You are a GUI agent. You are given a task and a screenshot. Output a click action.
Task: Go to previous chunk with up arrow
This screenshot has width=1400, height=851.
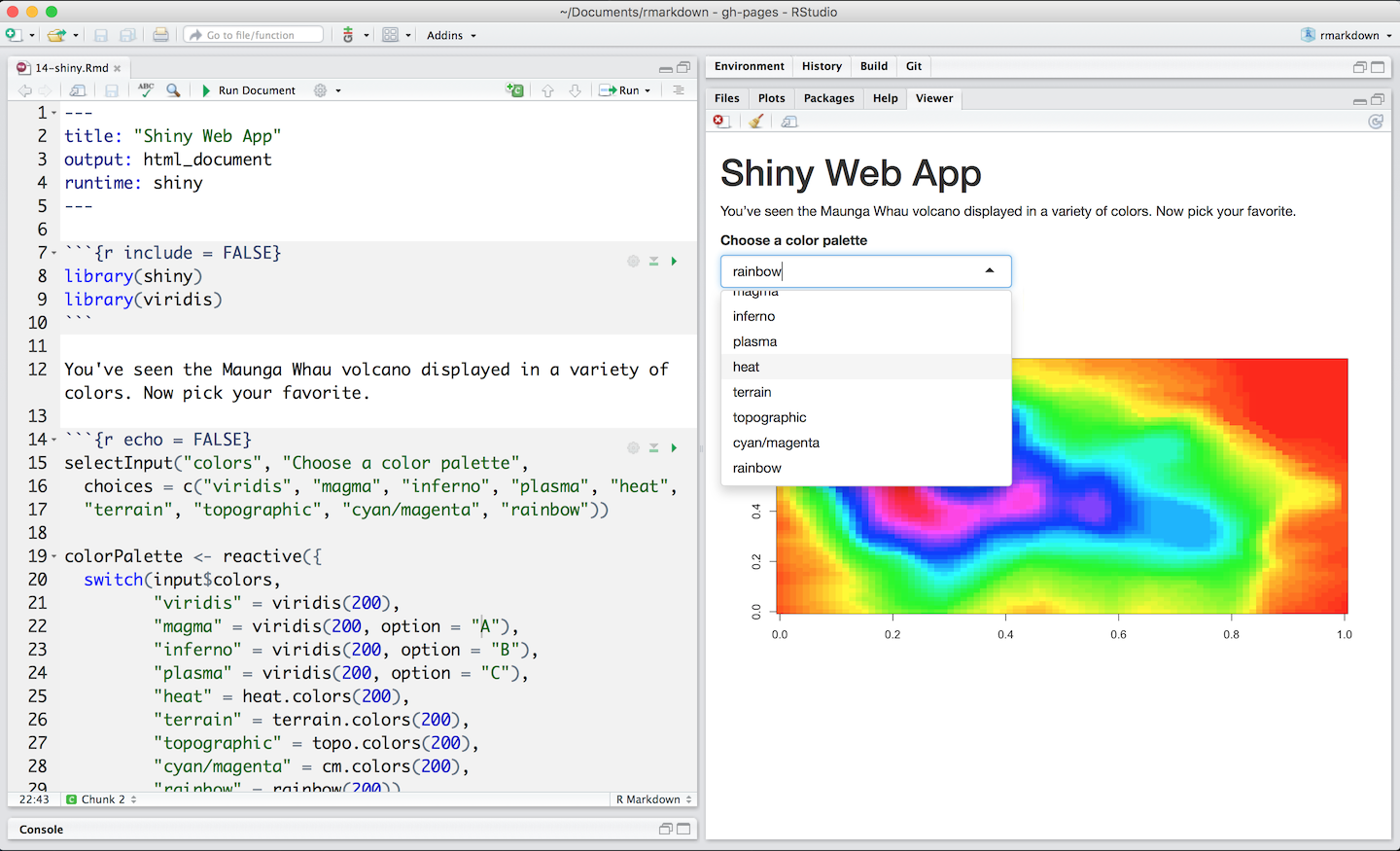[x=547, y=90]
